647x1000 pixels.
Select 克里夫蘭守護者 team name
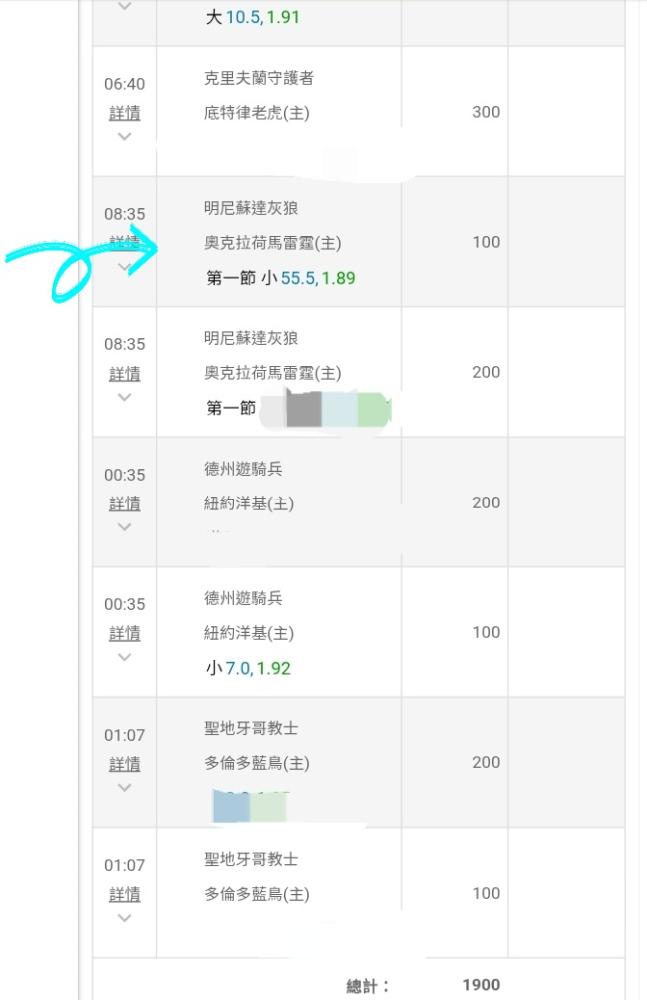pyautogui.click(x=259, y=78)
